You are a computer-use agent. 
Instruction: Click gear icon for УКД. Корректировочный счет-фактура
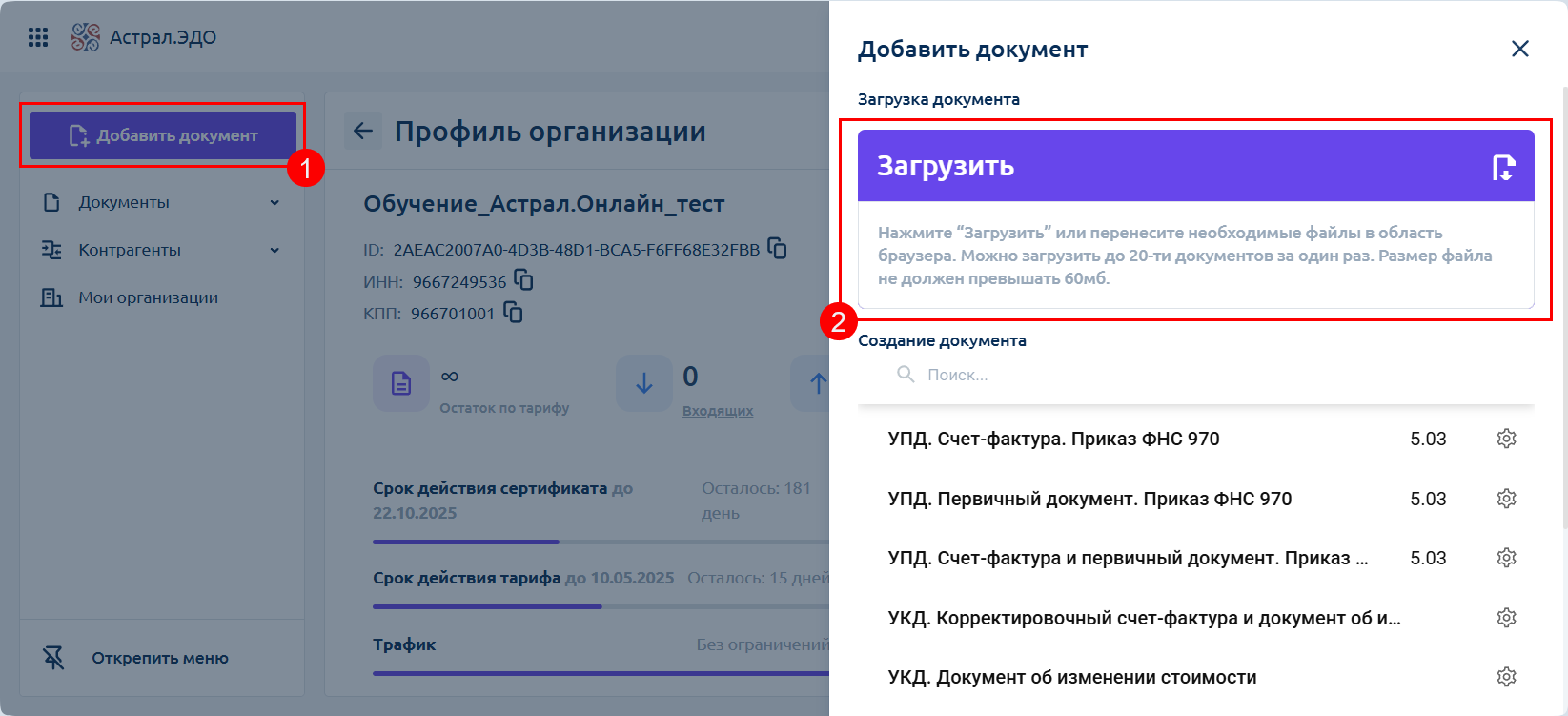pyautogui.click(x=1506, y=618)
